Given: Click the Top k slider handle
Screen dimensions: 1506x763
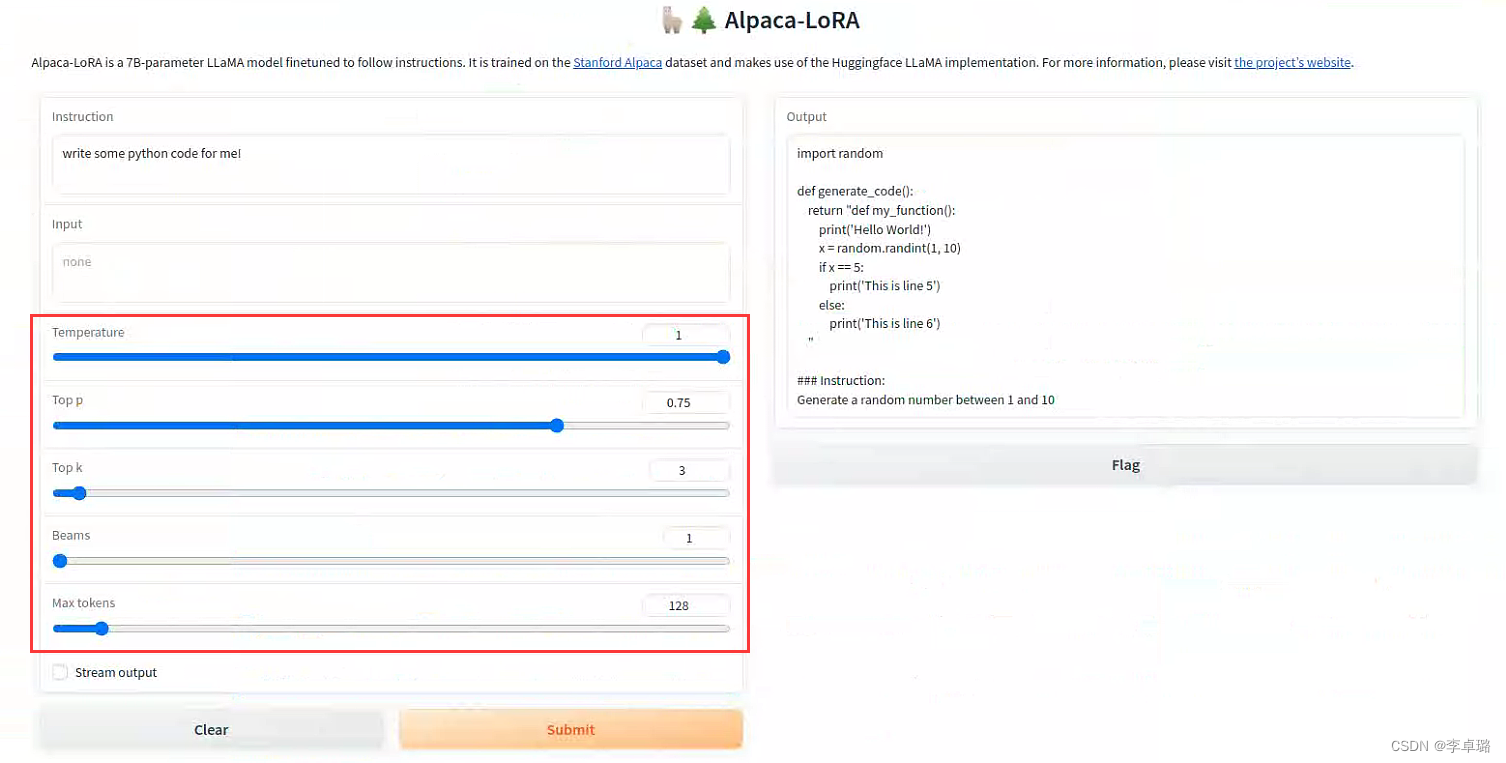Looking at the screenshot, I should click(79, 493).
